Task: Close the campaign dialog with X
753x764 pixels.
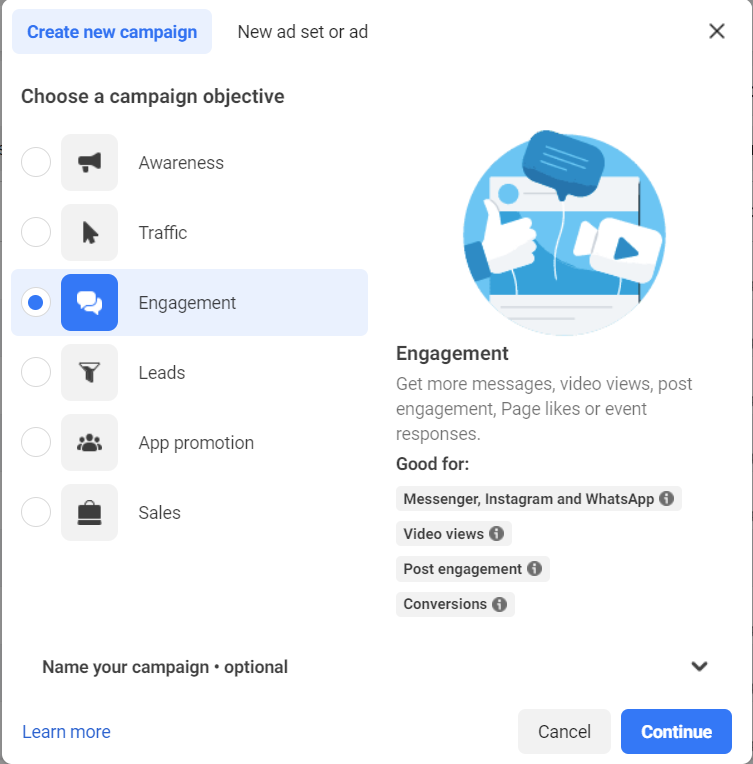Action: click(717, 31)
